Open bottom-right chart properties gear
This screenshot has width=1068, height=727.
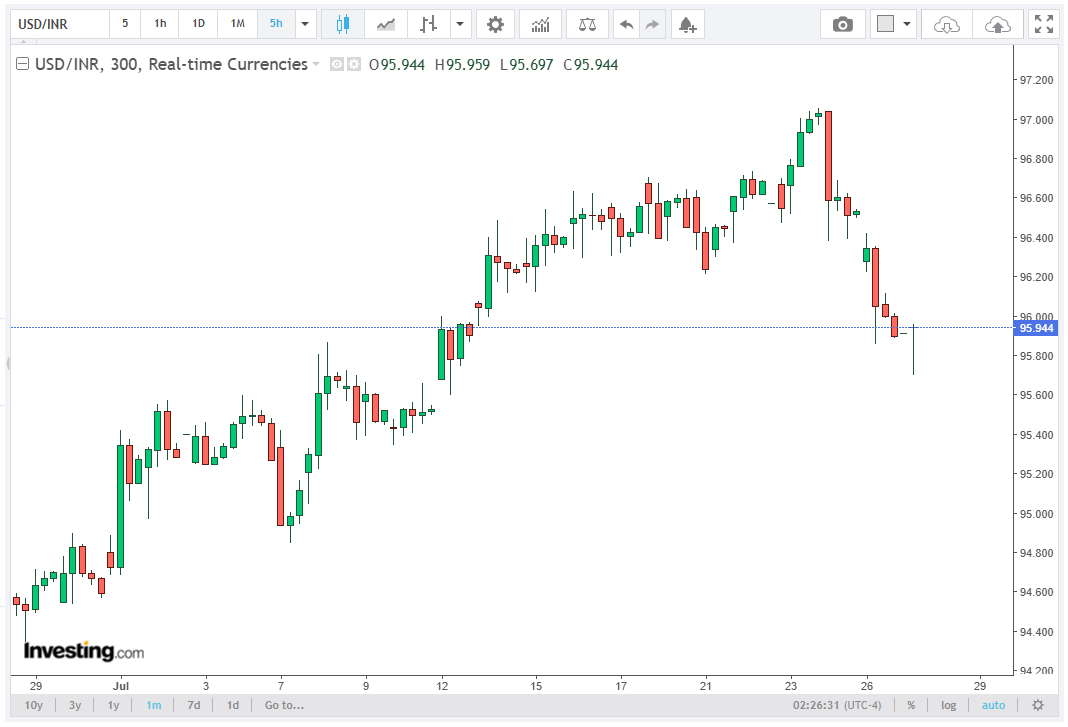[x=1037, y=705]
